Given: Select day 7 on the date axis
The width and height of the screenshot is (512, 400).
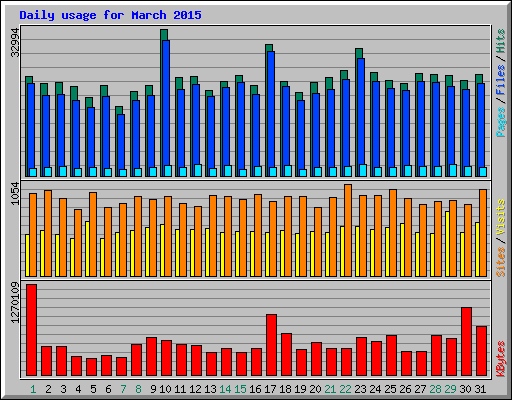Looking at the screenshot, I should coord(123,389).
